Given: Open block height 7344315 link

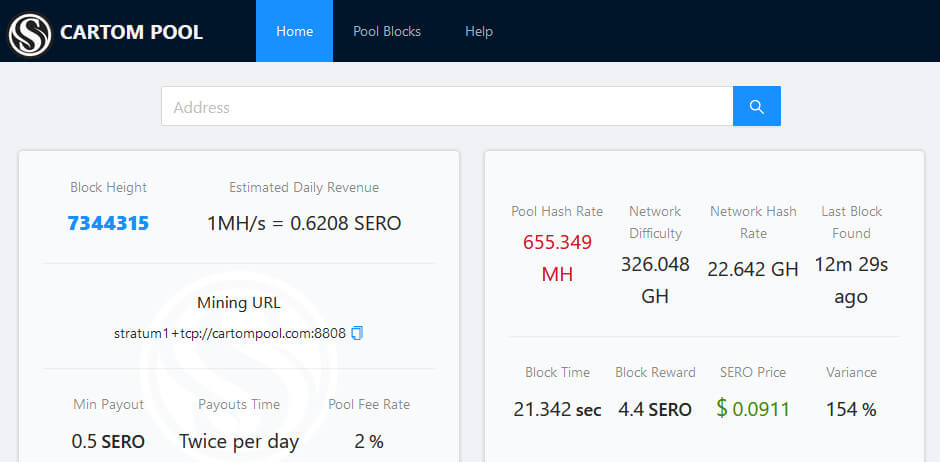Looking at the screenshot, I should point(108,223).
